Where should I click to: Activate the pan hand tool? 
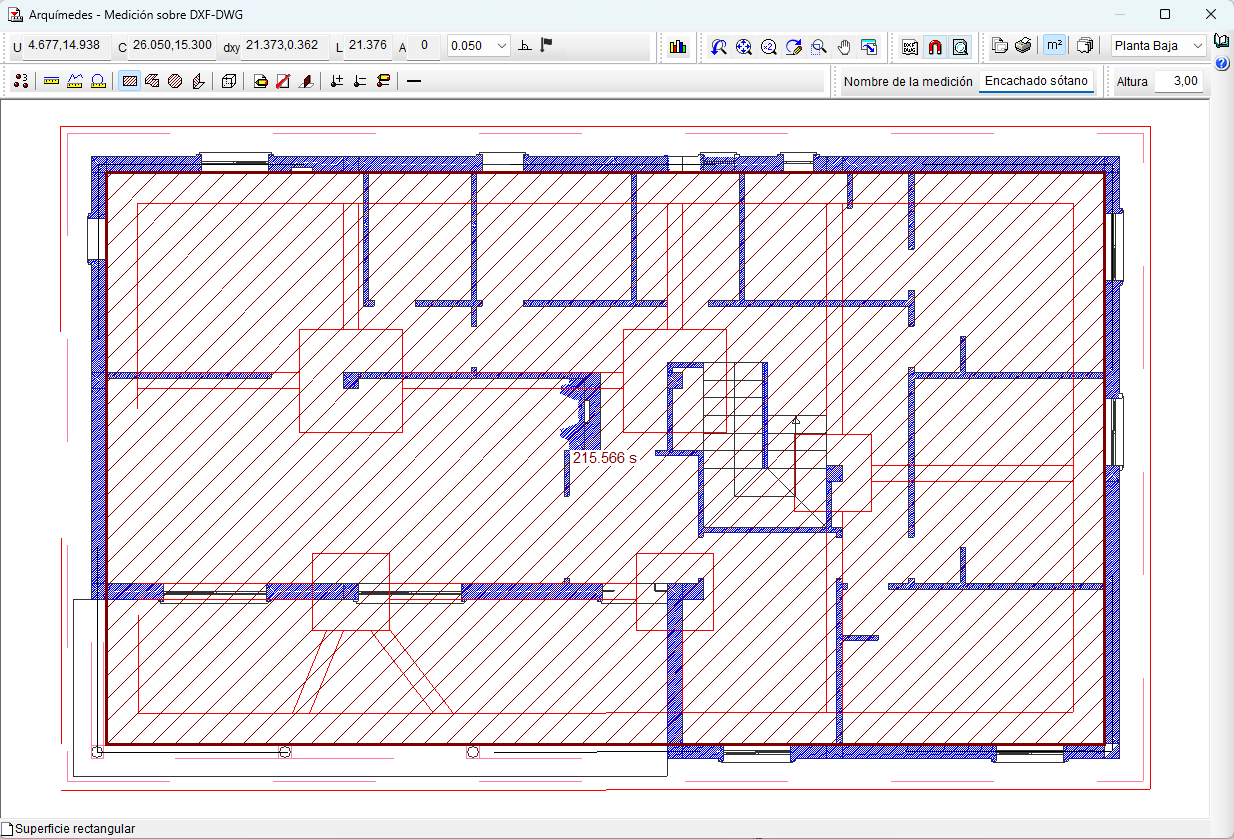[844, 46]
